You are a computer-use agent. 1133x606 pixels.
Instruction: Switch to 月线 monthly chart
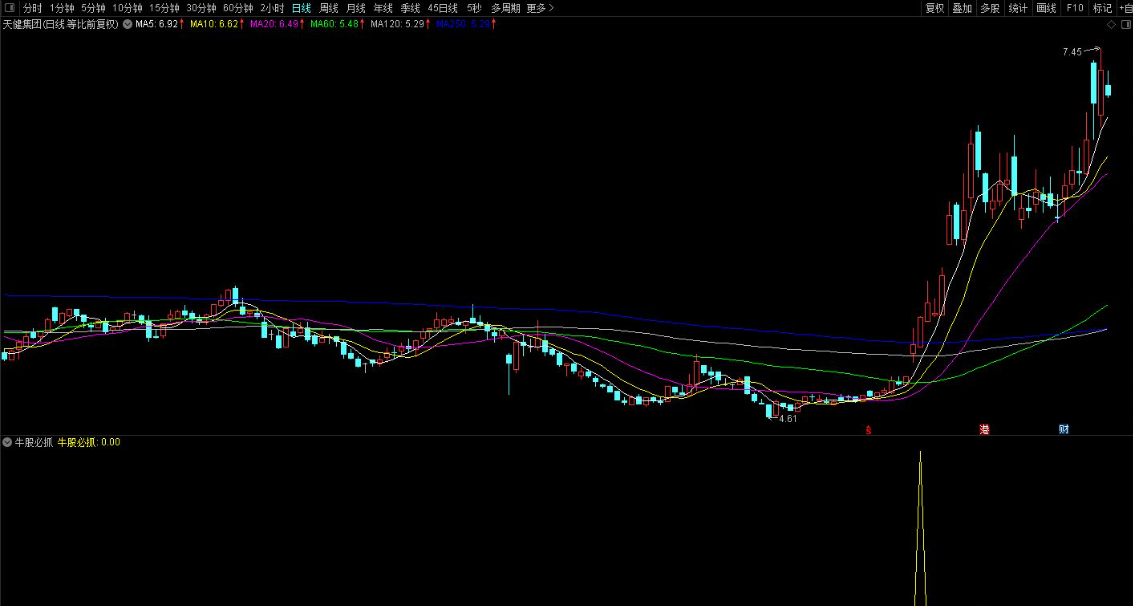click(356, 8)
